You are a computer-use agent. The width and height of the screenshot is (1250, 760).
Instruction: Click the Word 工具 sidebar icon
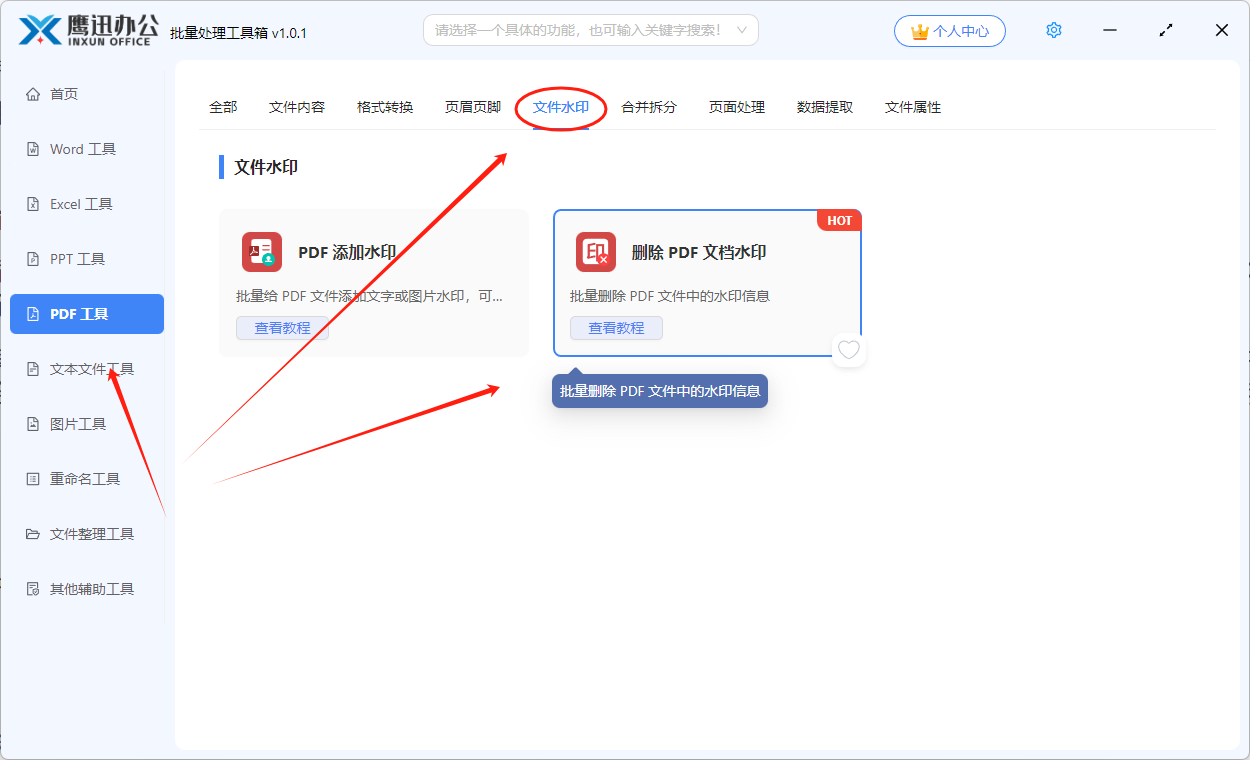[x=33, y=149]
